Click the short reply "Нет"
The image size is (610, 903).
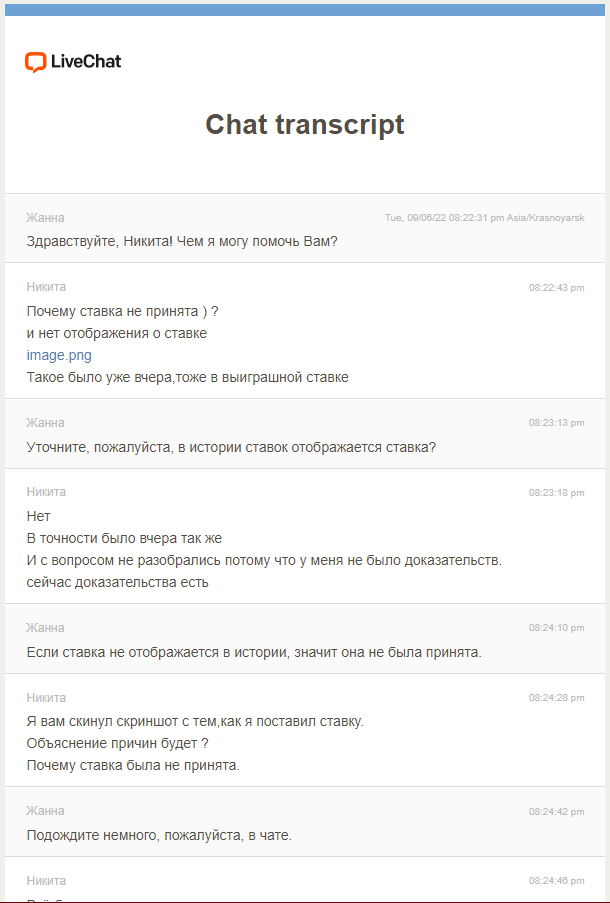point(39,516)
